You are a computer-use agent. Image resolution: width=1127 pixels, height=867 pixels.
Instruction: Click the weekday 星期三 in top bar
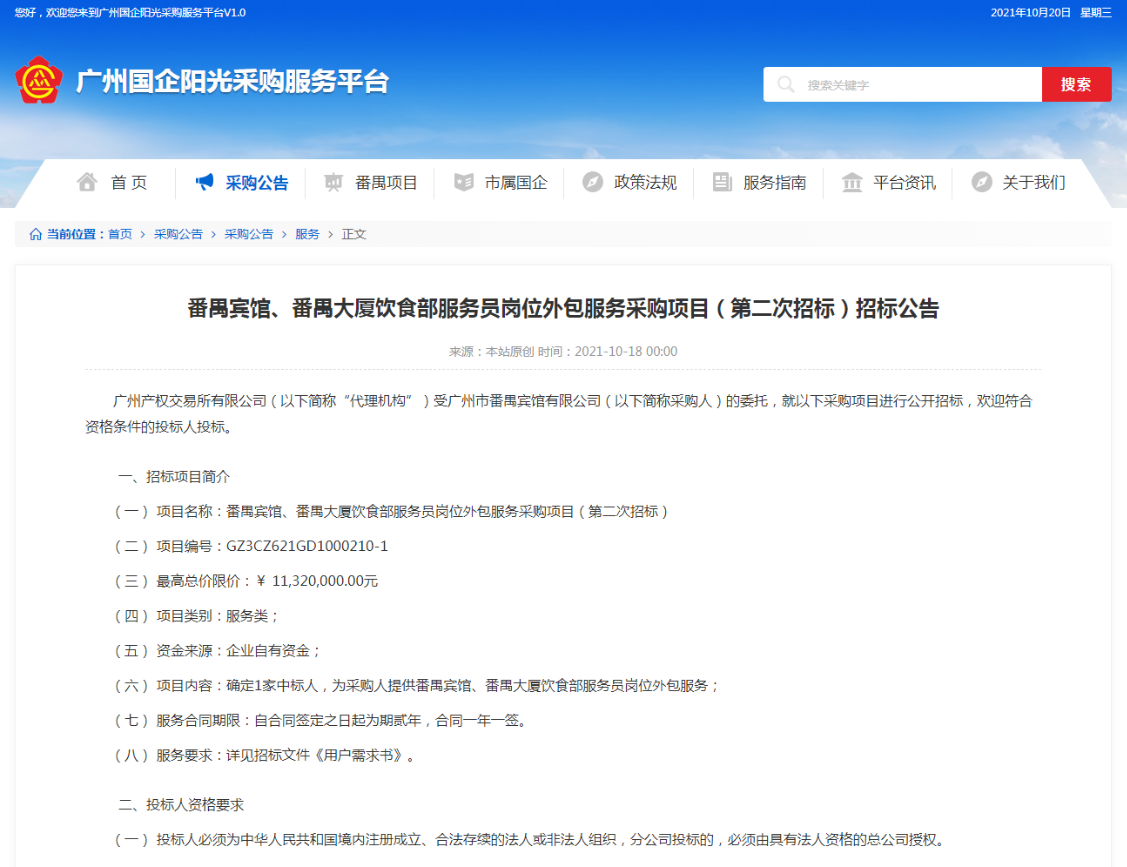tap(1096, 12)
